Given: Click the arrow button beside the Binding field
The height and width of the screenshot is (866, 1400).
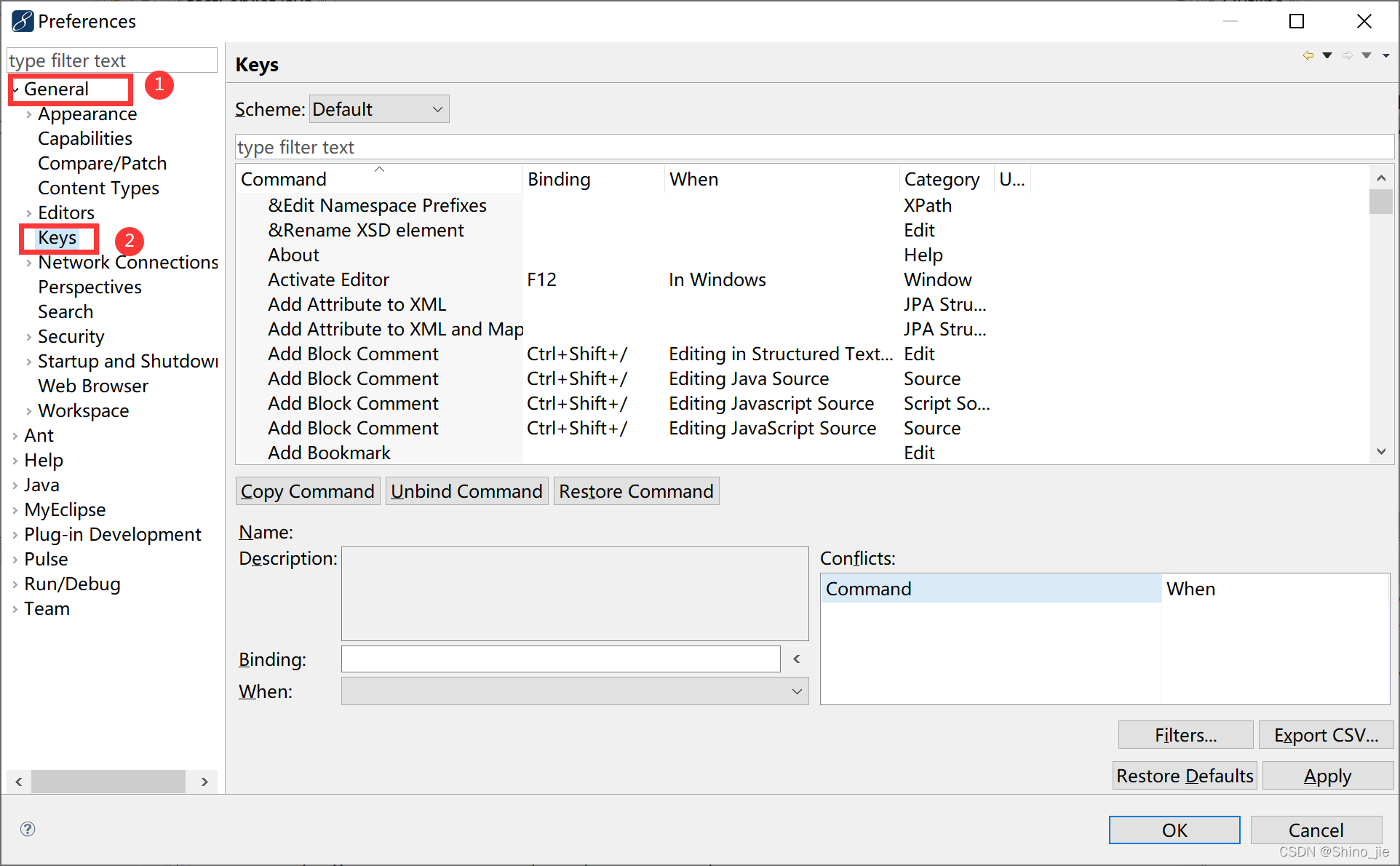Looking at the screenshot, I should 796,659.
